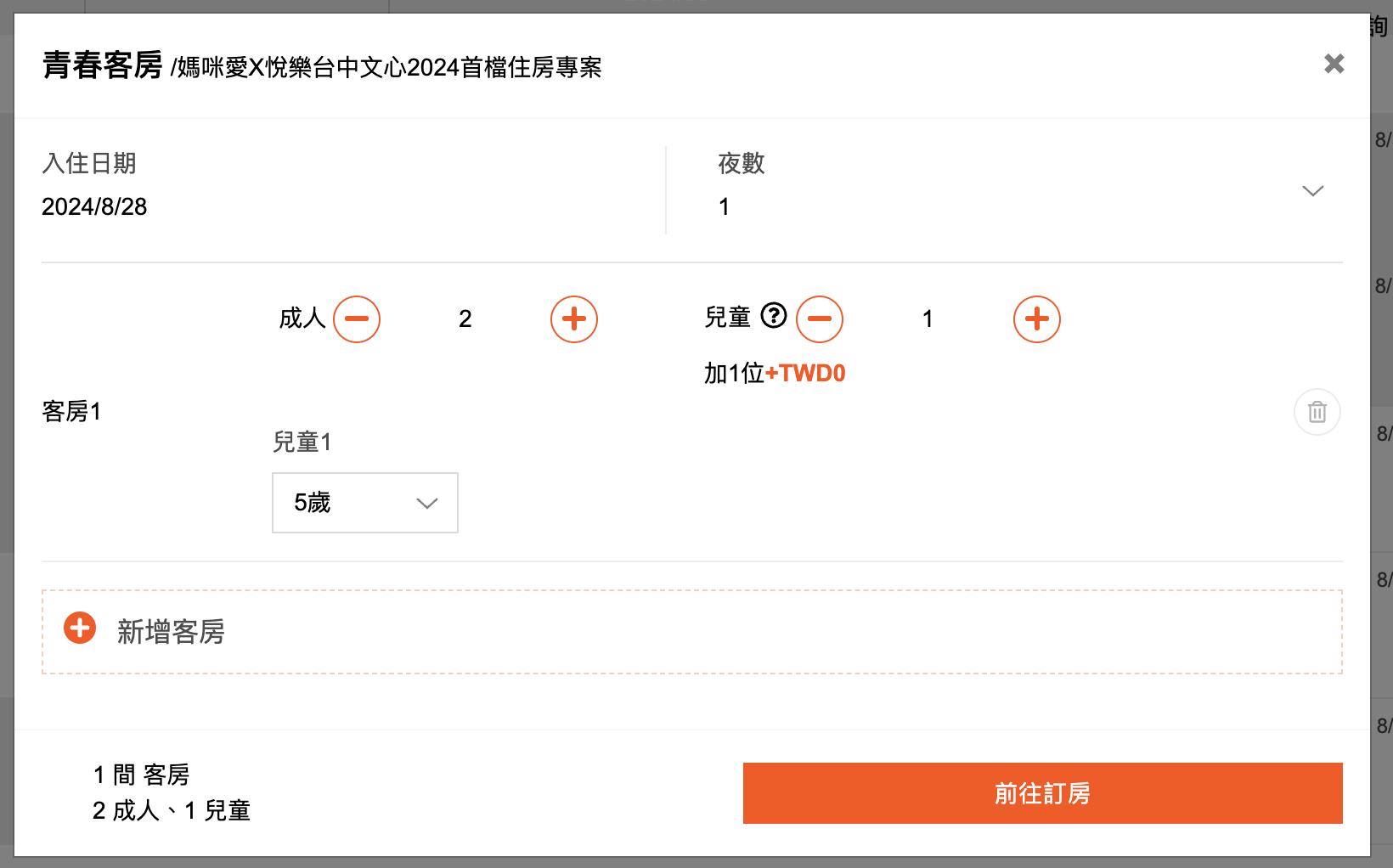Screen dimensions: 1393x868
Task: Click the arrow inside the 5歲 selector
Action: tap(427, 503)
